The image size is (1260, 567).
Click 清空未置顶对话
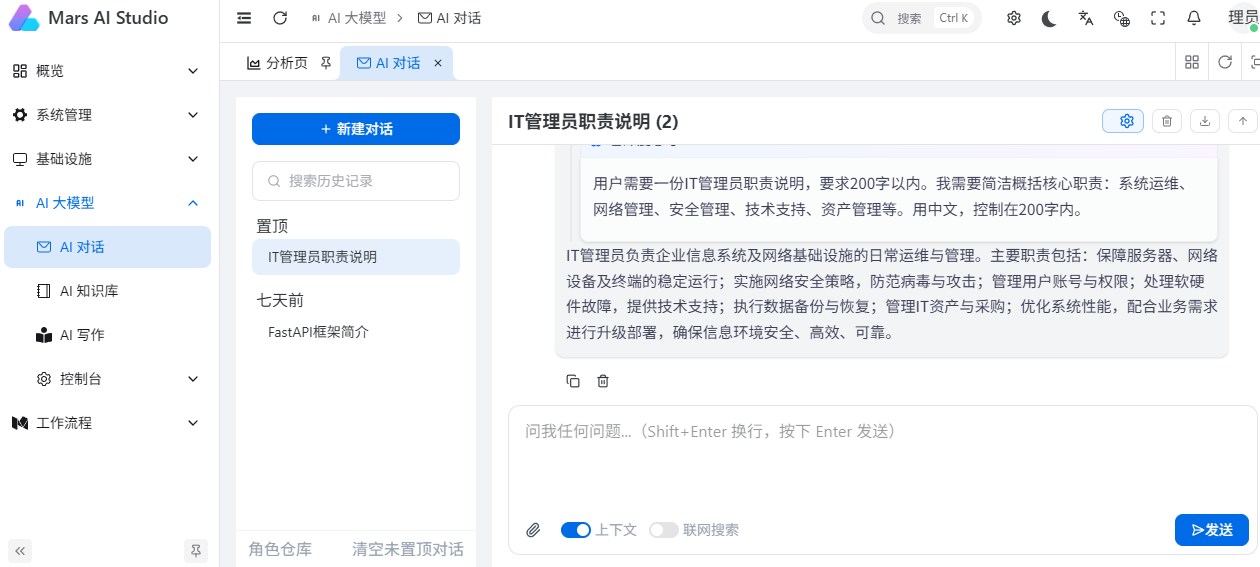(408, 549)
